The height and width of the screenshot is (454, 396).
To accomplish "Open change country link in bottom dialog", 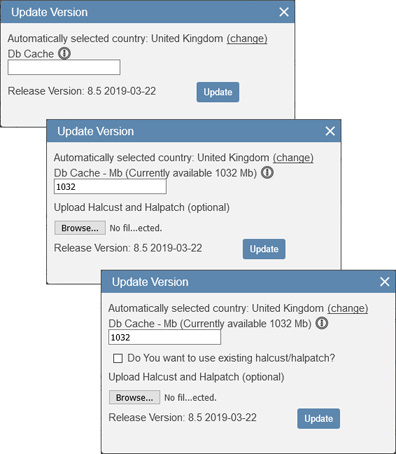I will click(x=348, y=308).
